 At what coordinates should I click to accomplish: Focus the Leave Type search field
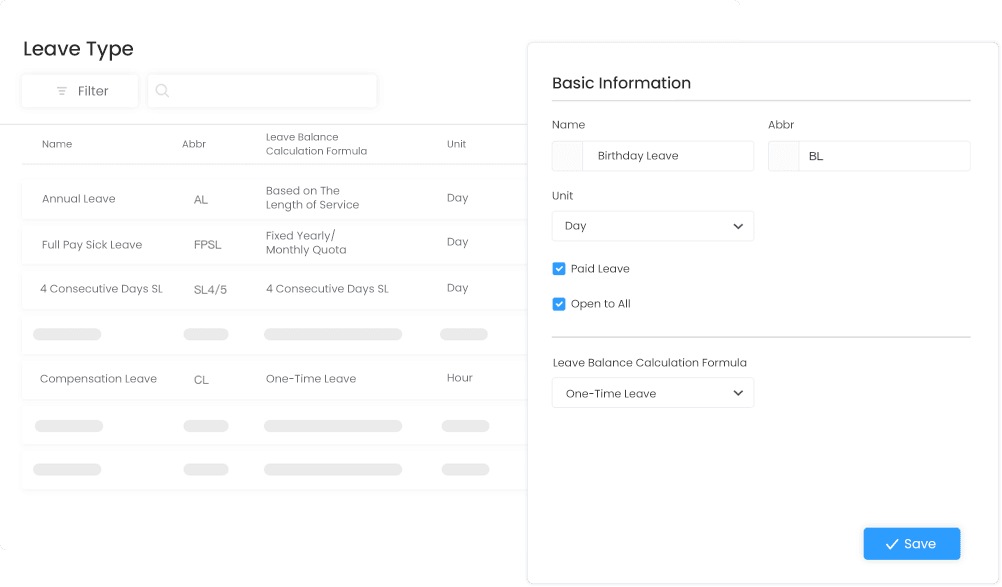[262, 91]
